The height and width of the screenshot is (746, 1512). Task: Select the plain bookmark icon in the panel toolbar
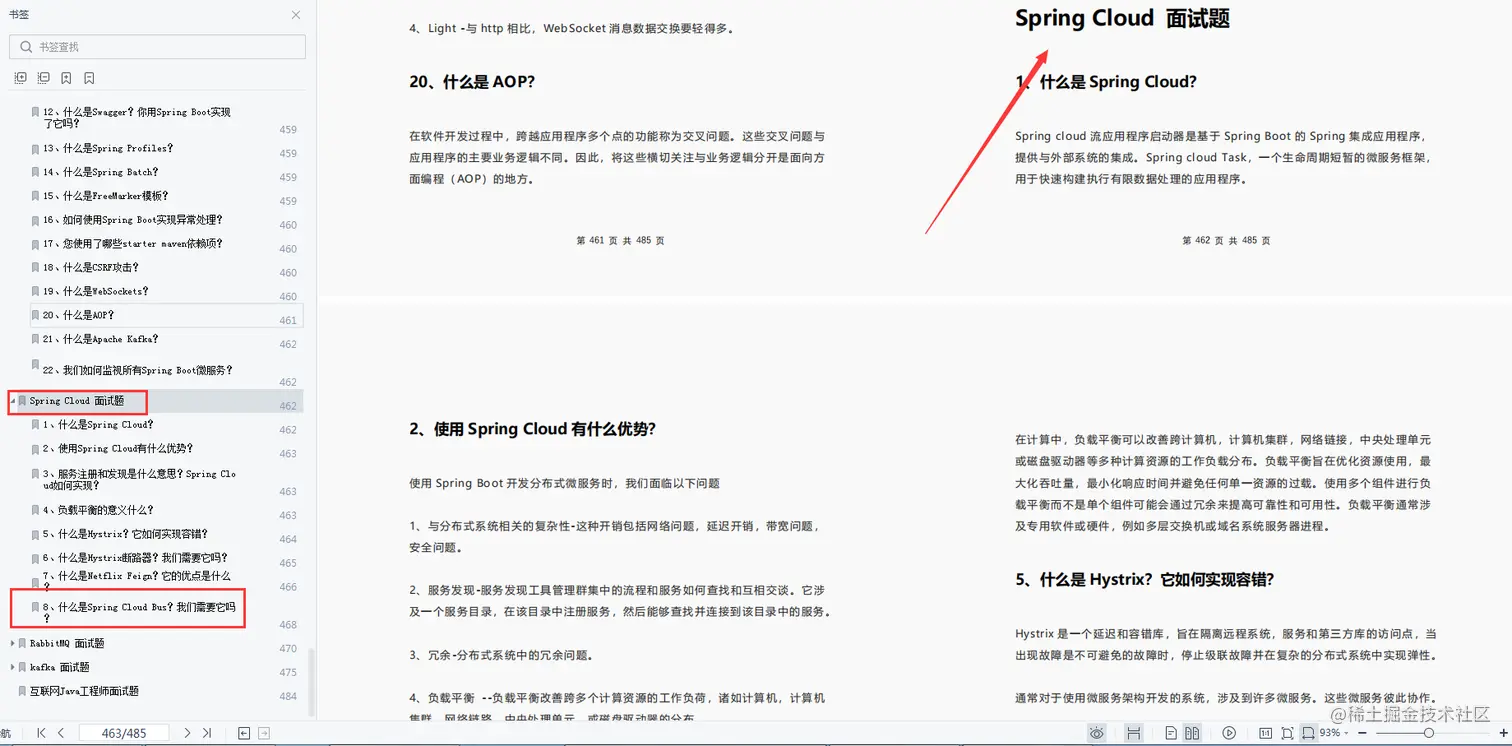coord(88,77)
